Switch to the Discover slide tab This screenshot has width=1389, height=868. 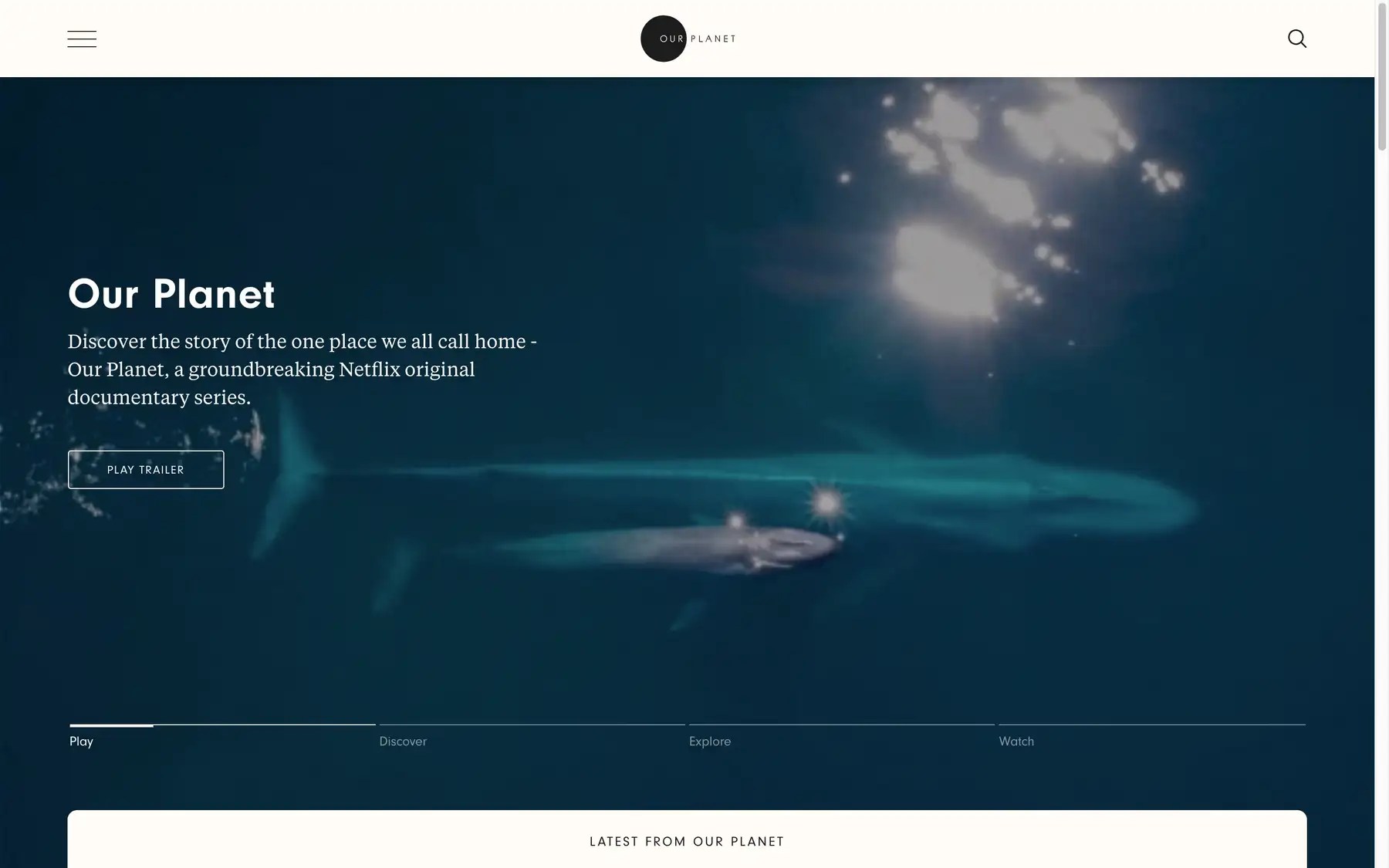[532, 738]
